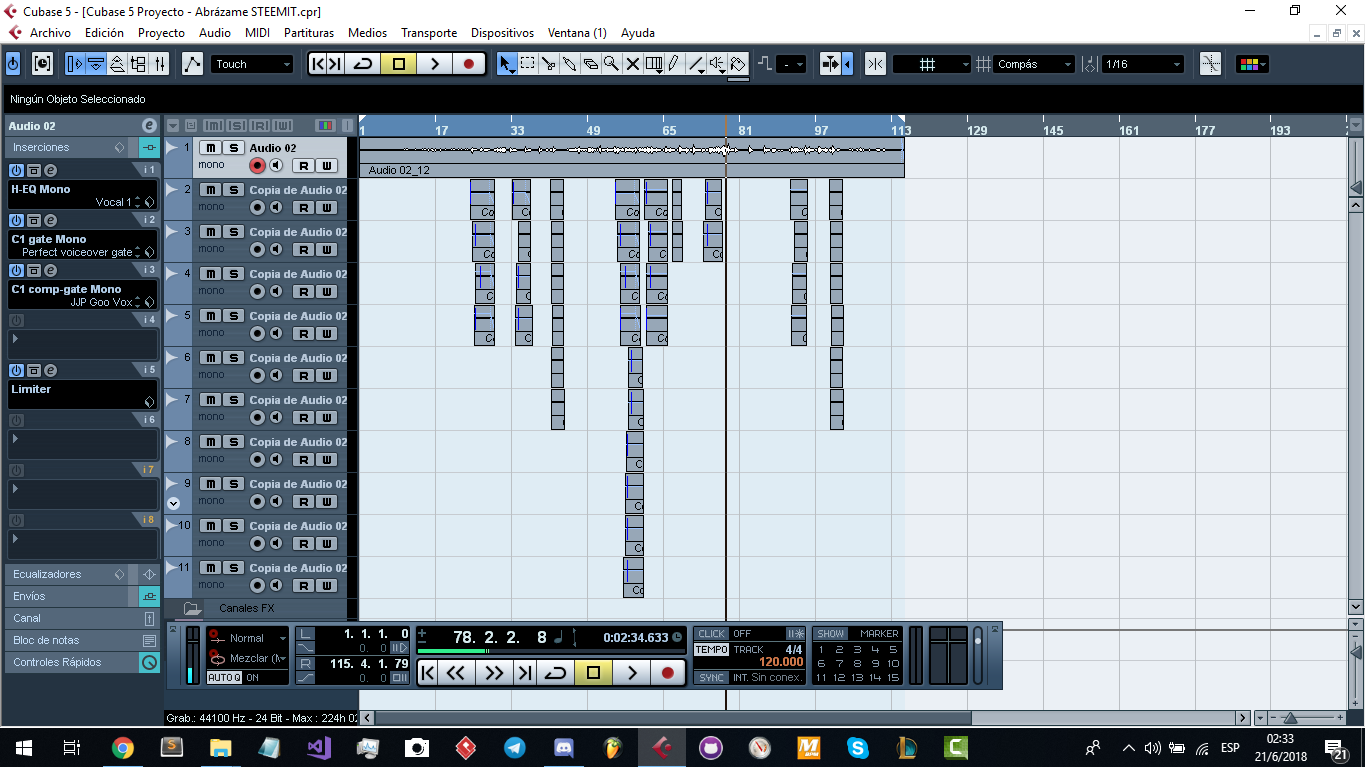1365x767 pixels.
Task: Open the Touch automation mode dropdown
Action: click(x=253, y=64)
